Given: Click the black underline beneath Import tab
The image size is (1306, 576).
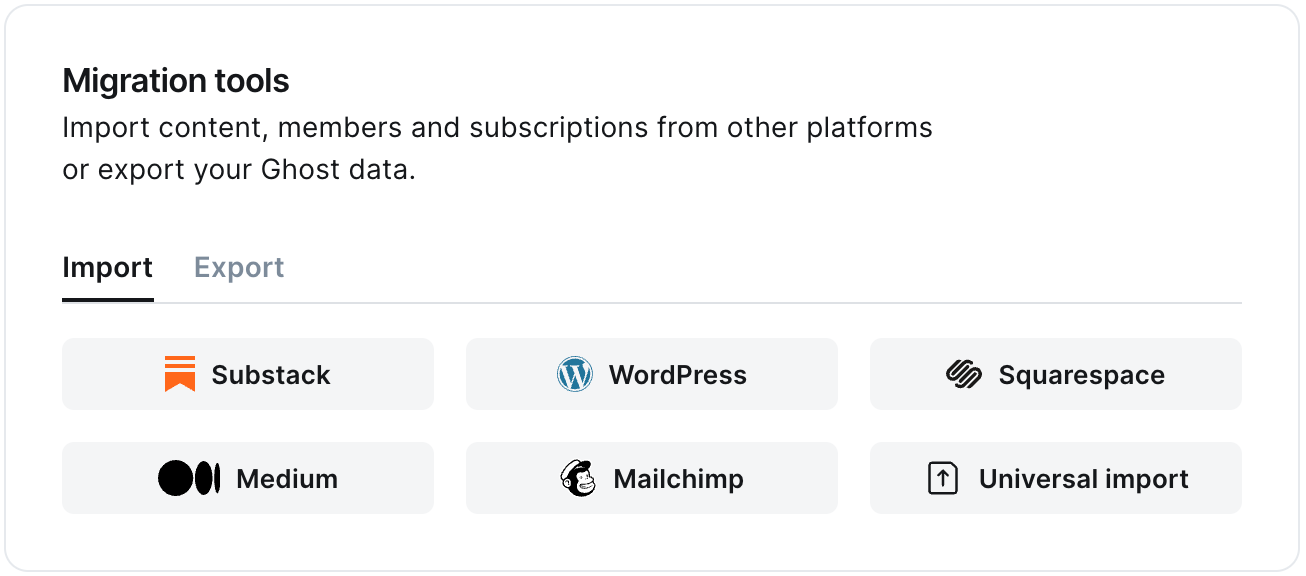Looking at the screenshot, I should [x=108, y=300].
